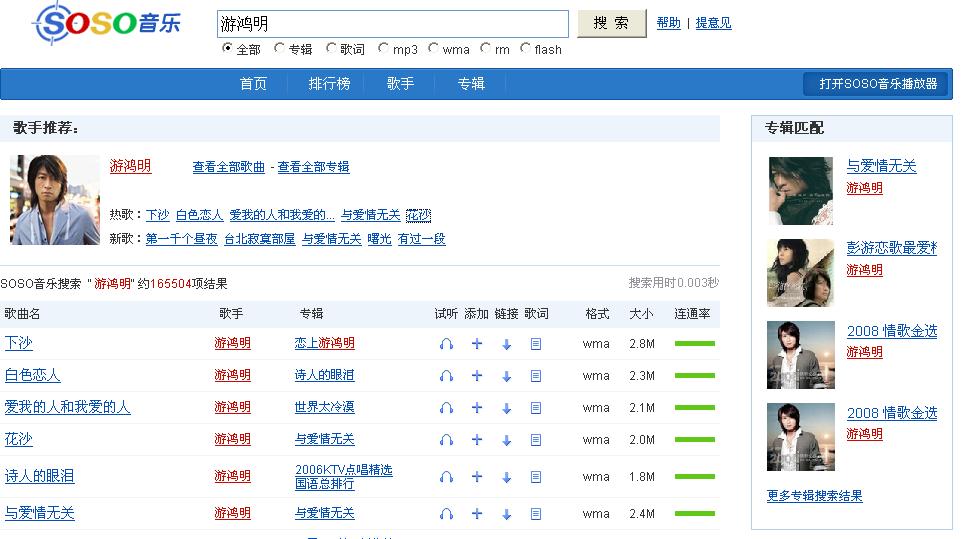Click the link arrow for 诗人的眼泪
The height and width of the screenshot is (539, 972).
click(506, 478)
